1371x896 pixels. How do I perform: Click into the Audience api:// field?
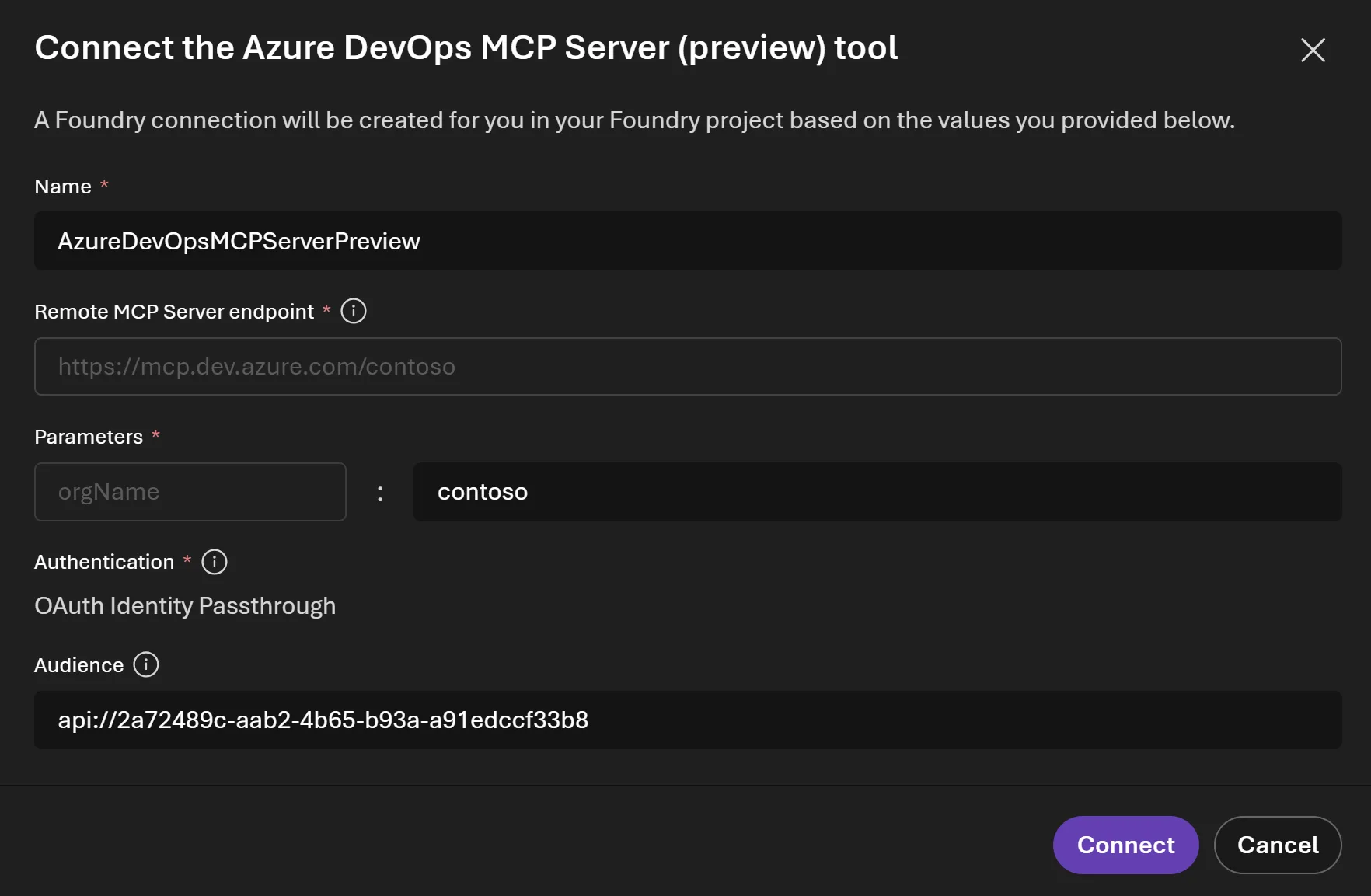tap(687, 720)
